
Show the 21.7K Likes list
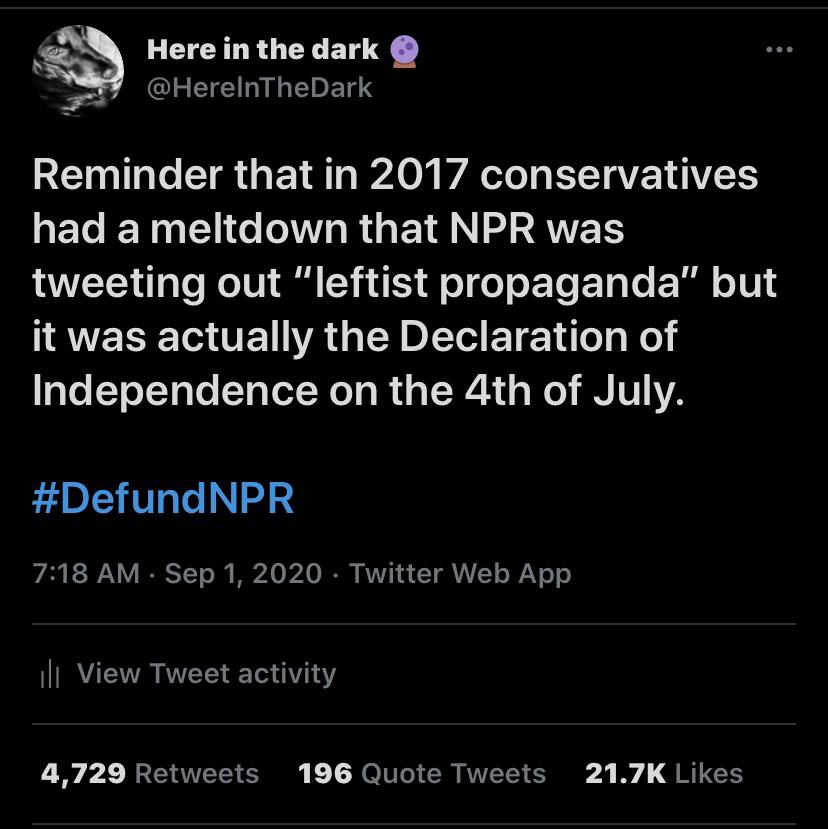coord(664,774)
